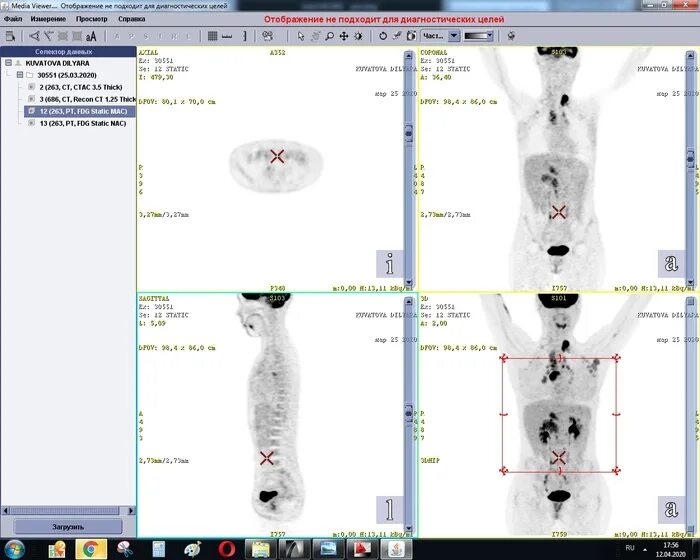The image size is (700, 560).
Task: Open the Snipping Tool taskbar icon
Action: pyautogui.click(x=125, y=549)
